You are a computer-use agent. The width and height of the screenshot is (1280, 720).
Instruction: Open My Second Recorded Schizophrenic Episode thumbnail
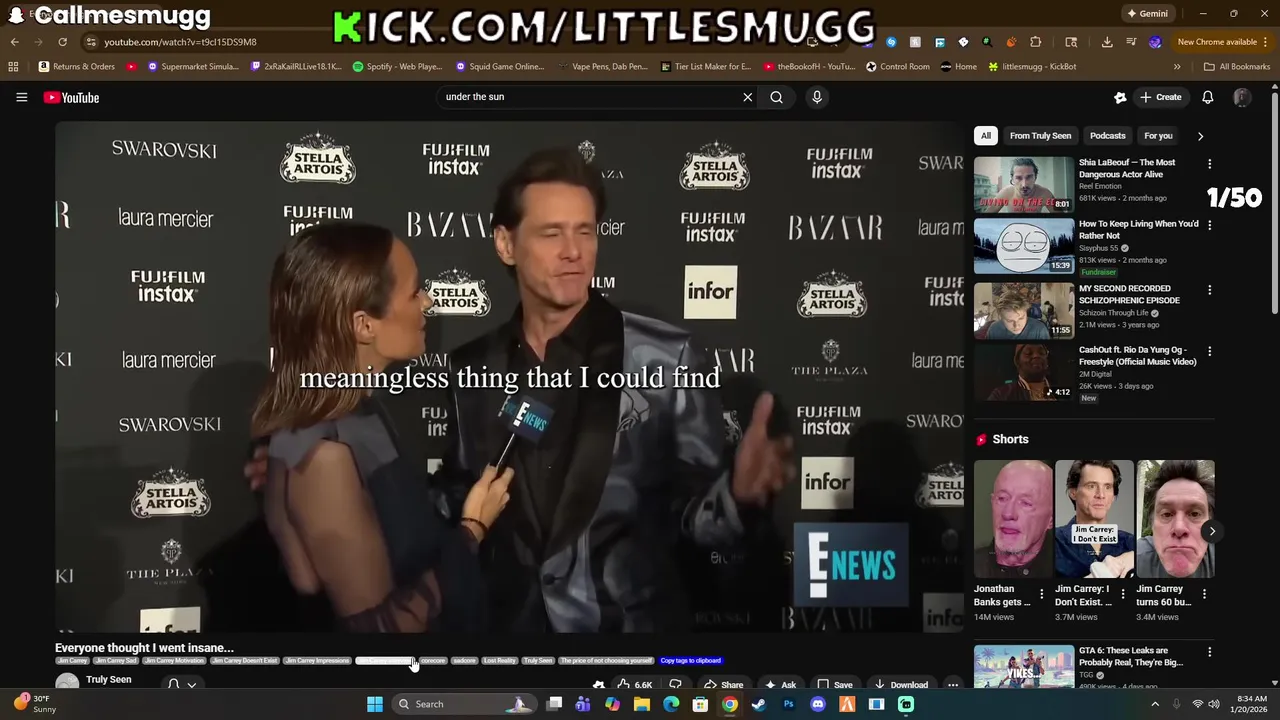pos(1023,310)
